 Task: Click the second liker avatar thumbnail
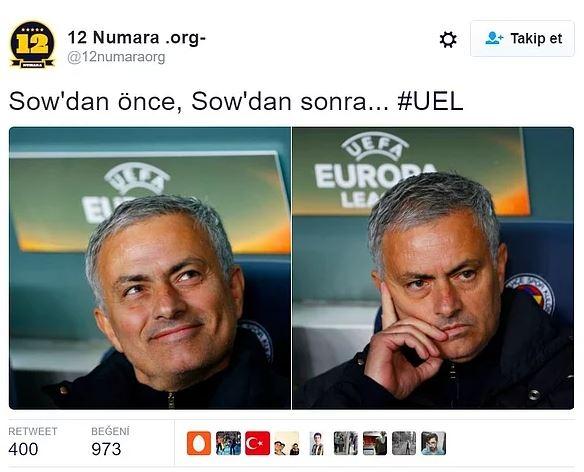tap(228, 443)
